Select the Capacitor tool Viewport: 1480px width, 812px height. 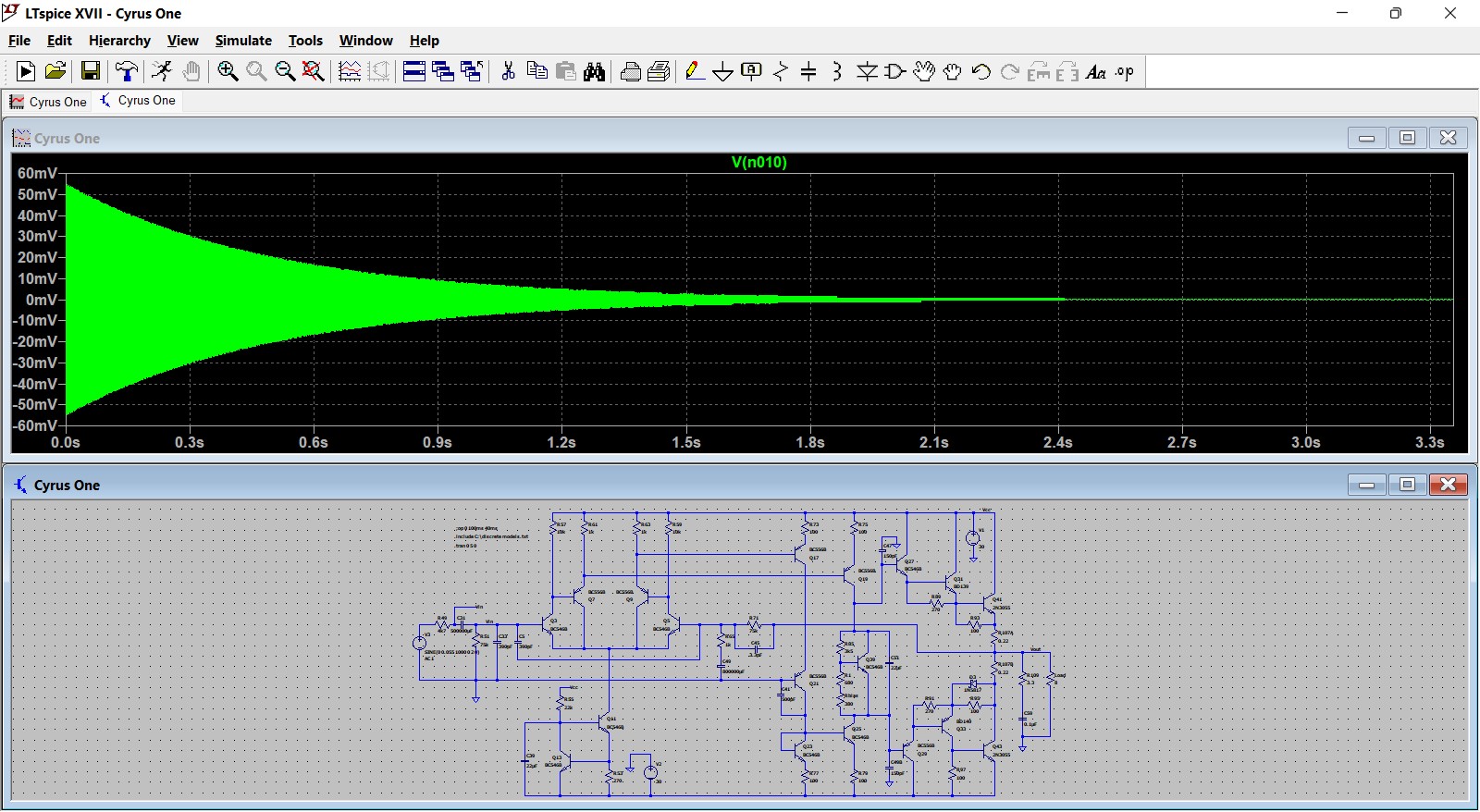click(808, 71)
